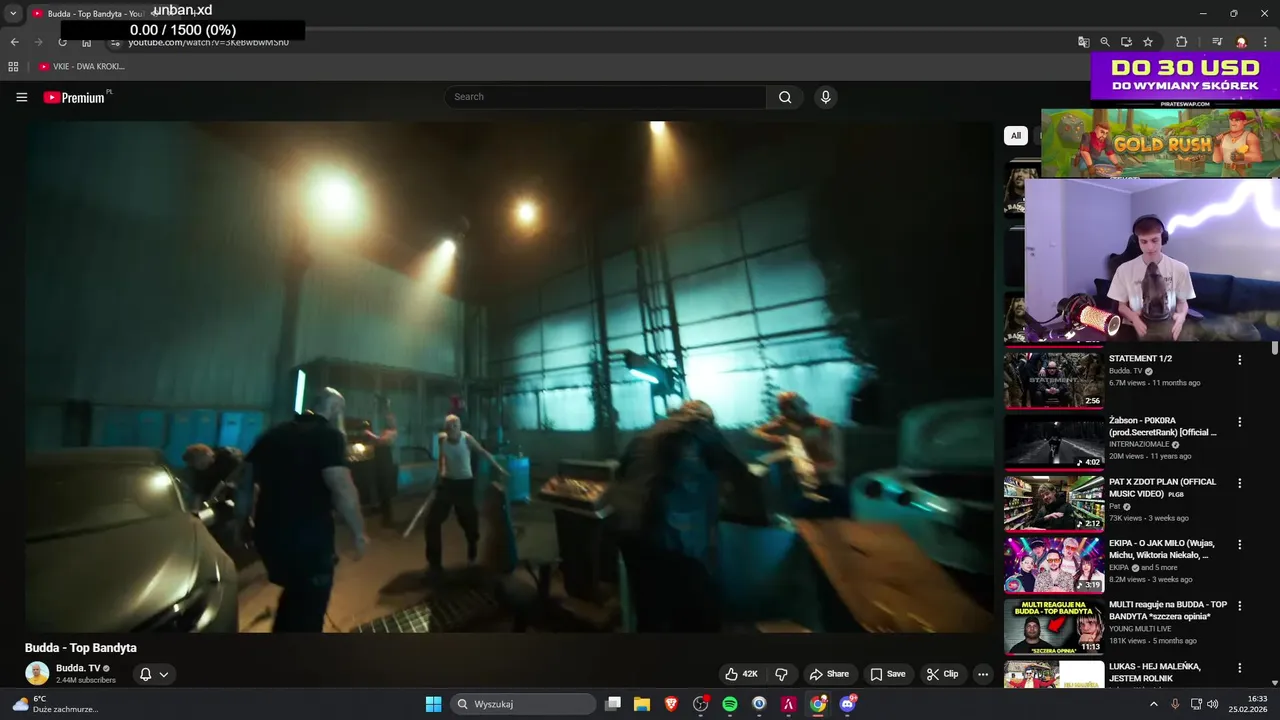The image size is (1280, 720).
Task: Create a Clip of the video
Action: click(x=942, y=674)
